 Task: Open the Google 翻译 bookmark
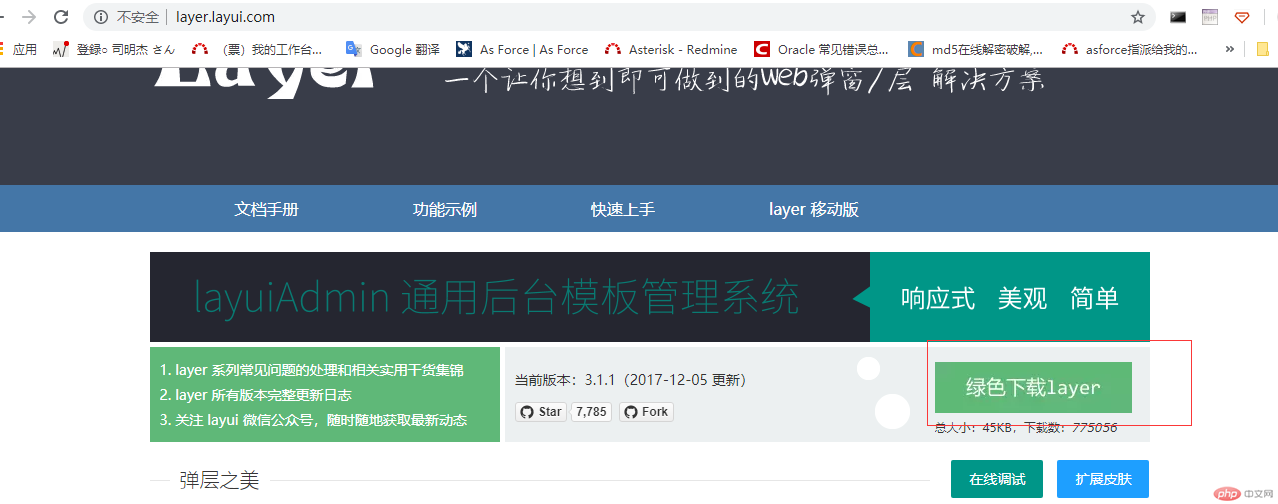tap(393, 49)
